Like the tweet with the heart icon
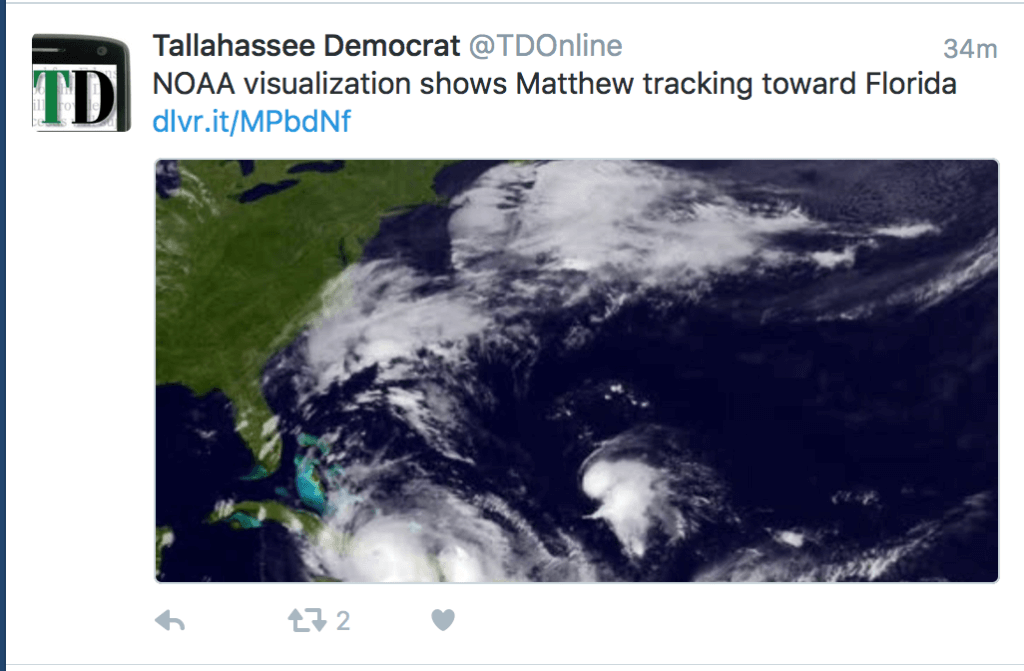 tap(443, 619)
